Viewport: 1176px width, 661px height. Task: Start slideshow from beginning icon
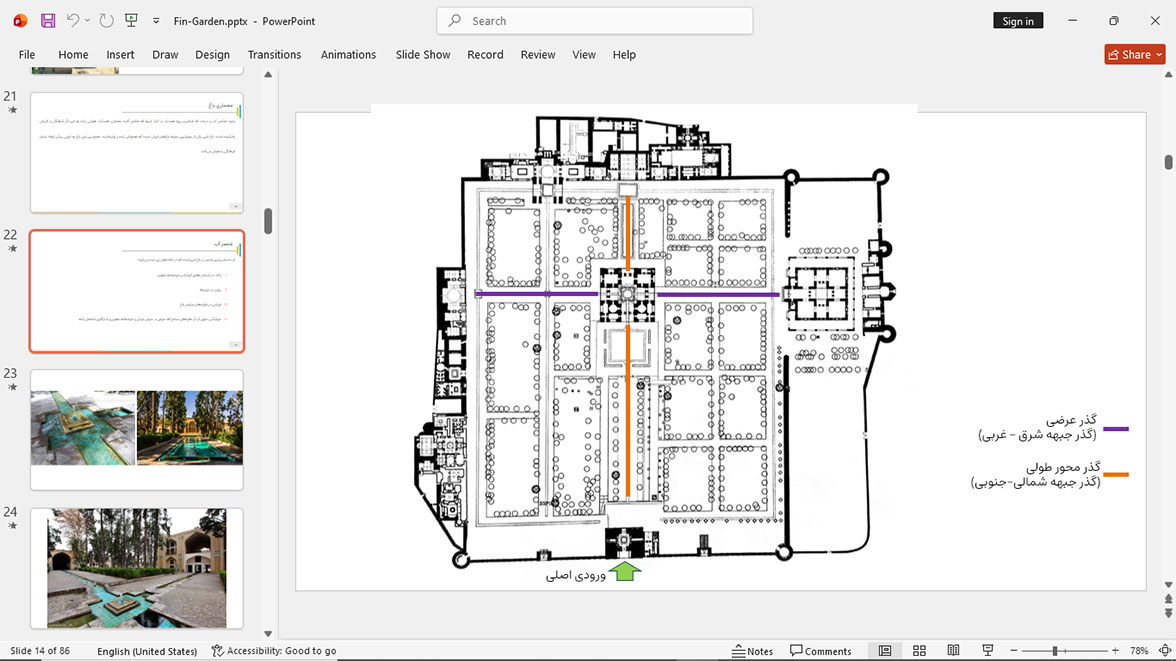click(131, 21)
